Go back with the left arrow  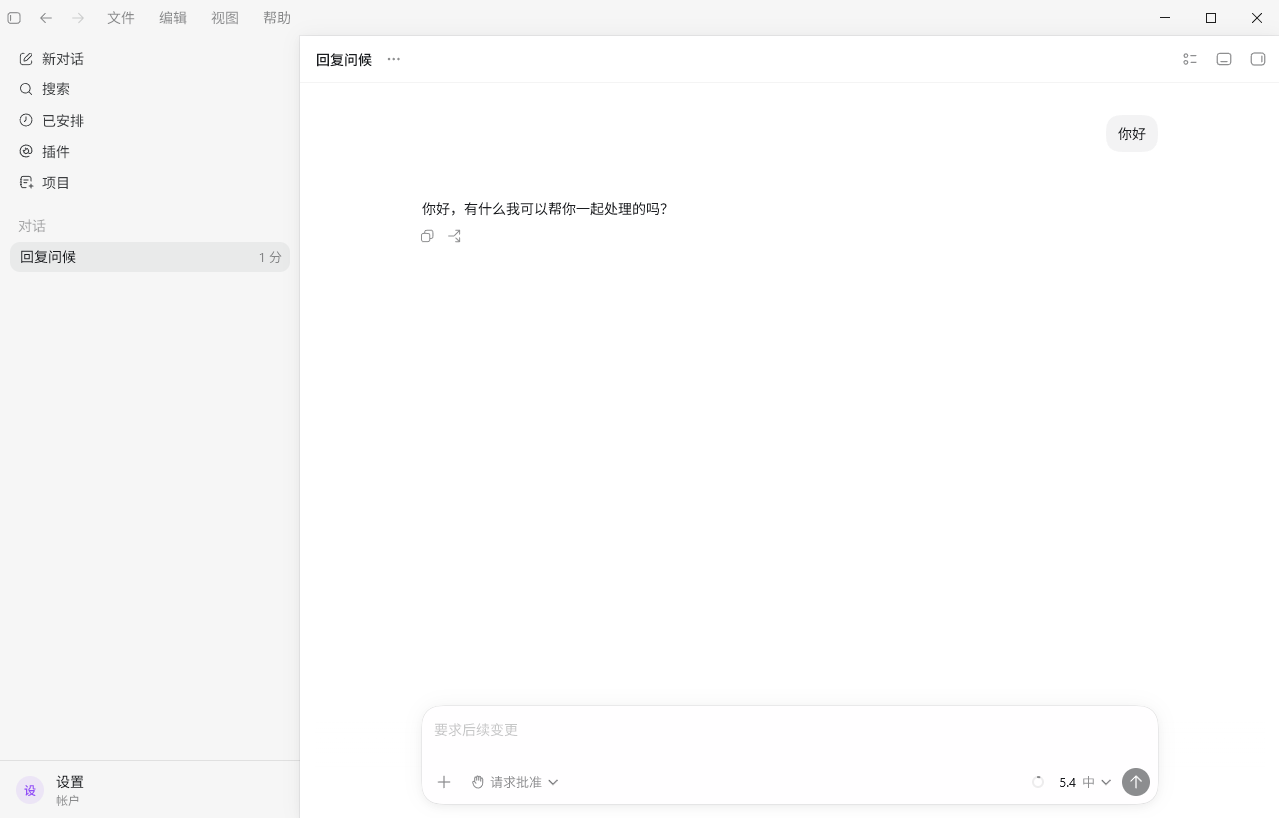[x=46, y=18]
